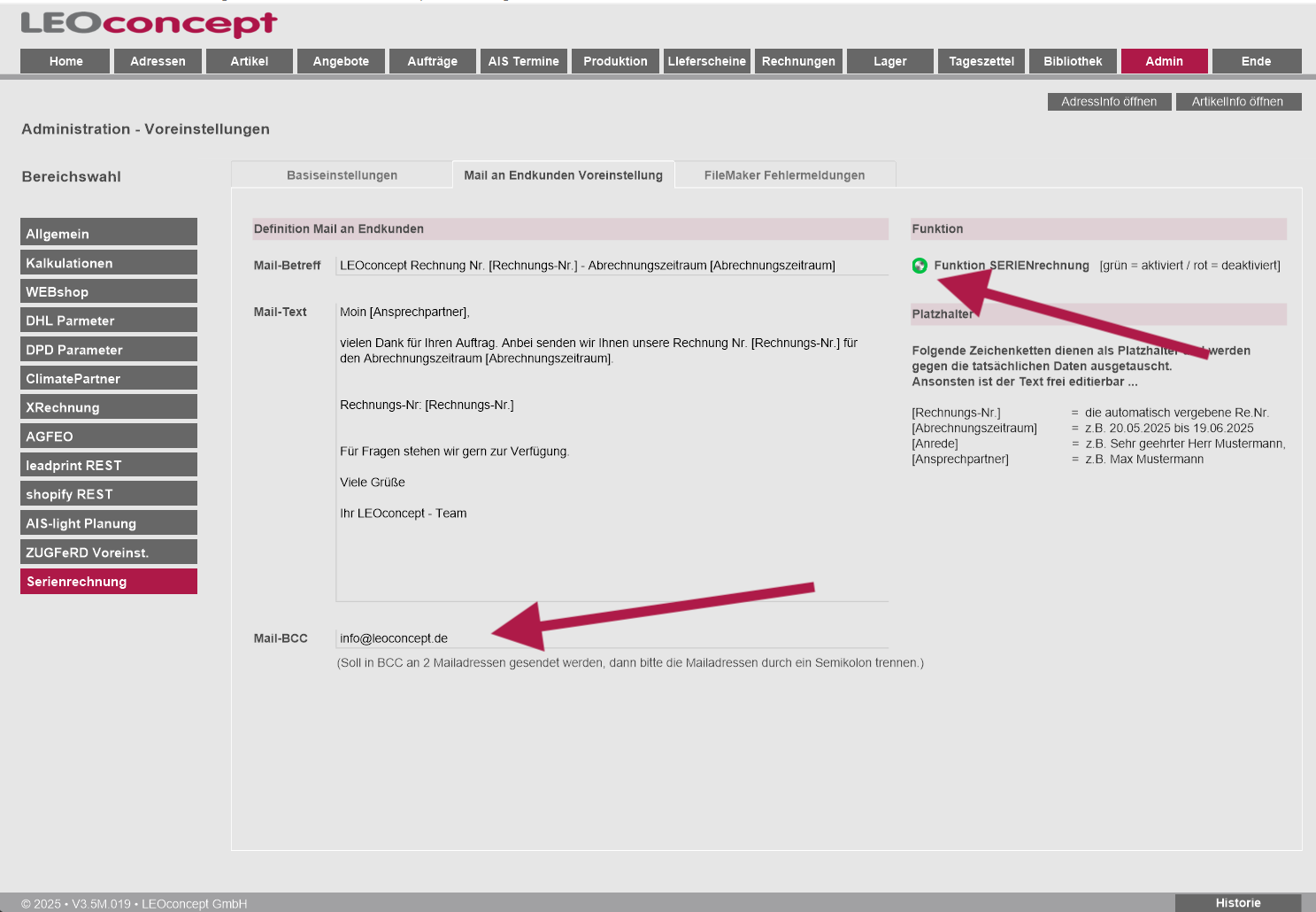
Task: Toggle the green SERIENrechnung status indicator
Action: (920, 266)
